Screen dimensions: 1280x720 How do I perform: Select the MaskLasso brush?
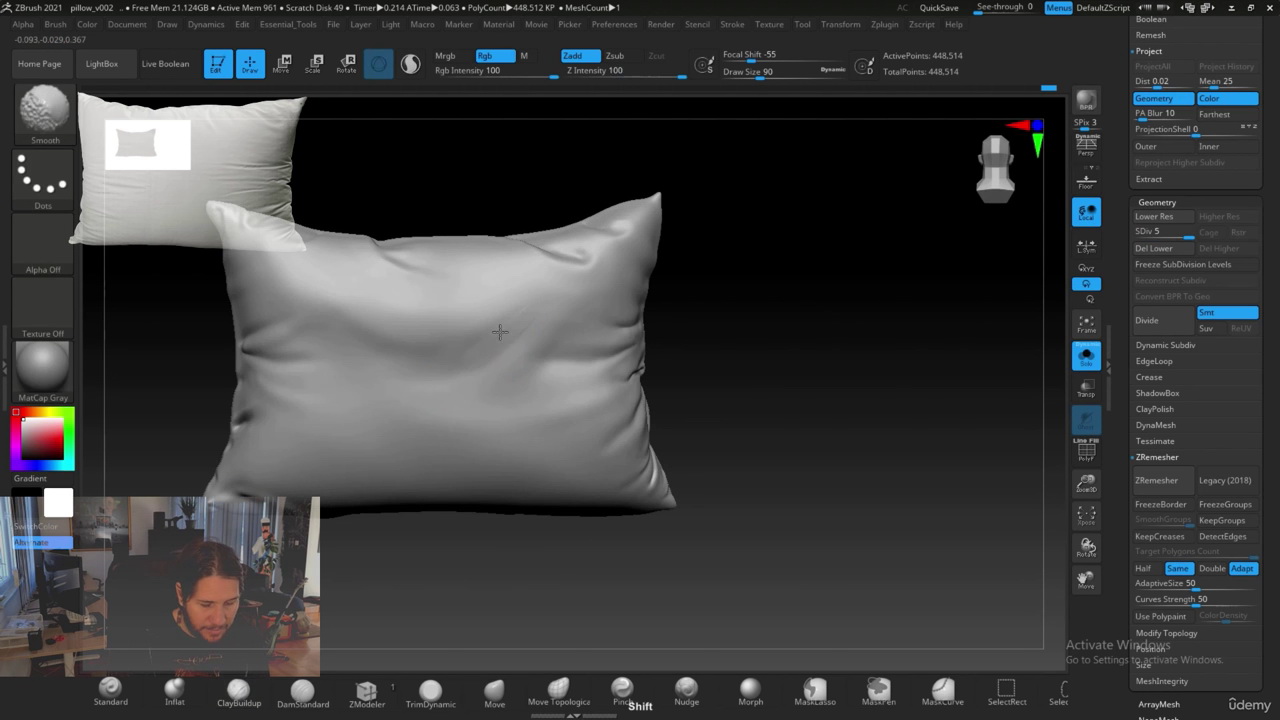pos(814,691)
